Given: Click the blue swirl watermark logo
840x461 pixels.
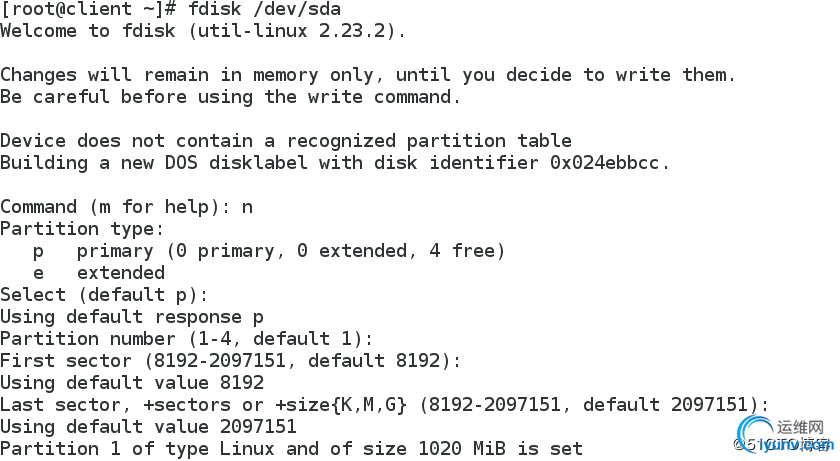Looking at the screenshot, I should [755, 433].
